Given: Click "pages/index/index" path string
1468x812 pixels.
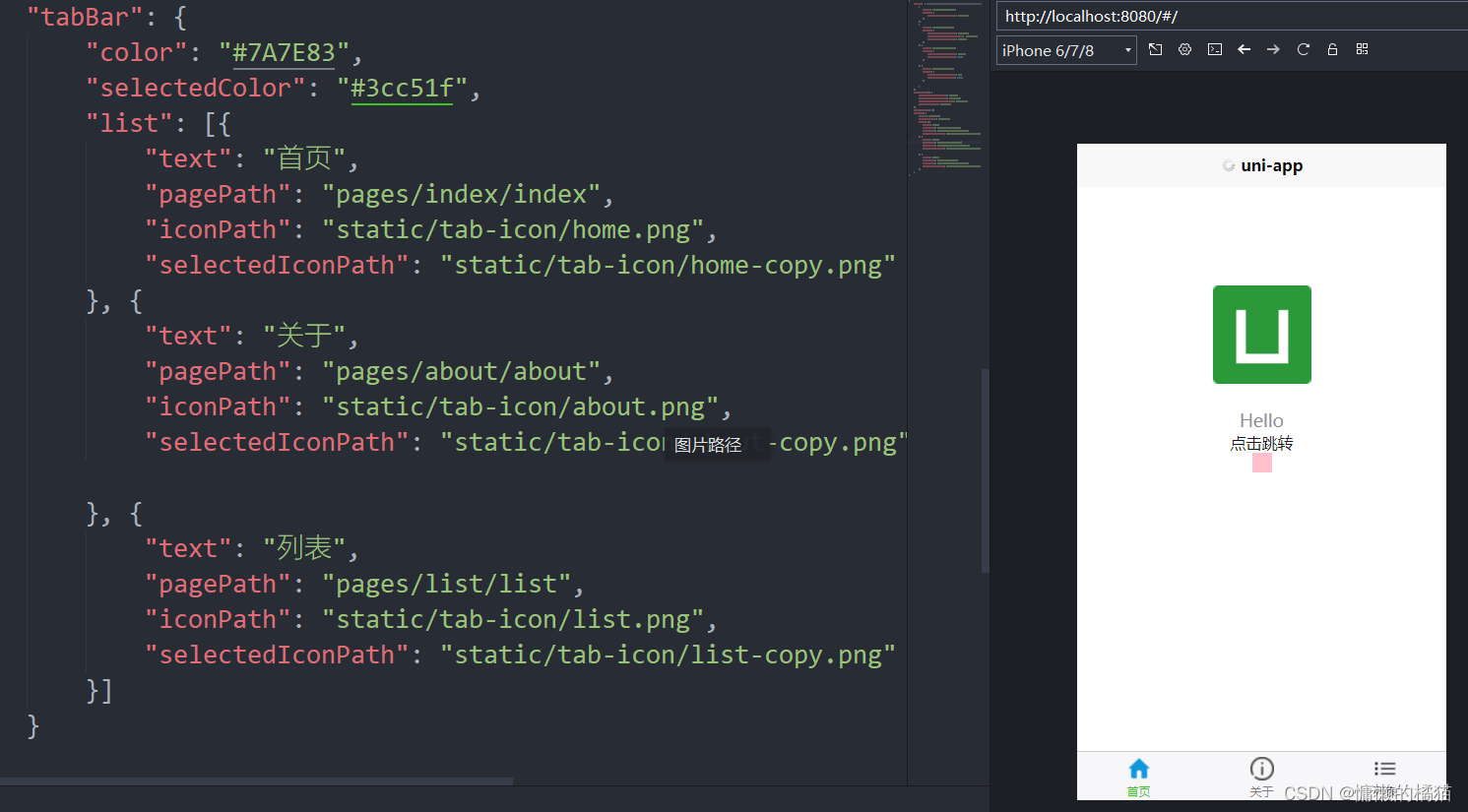Looking at the screenshot, I should point(461,195).
